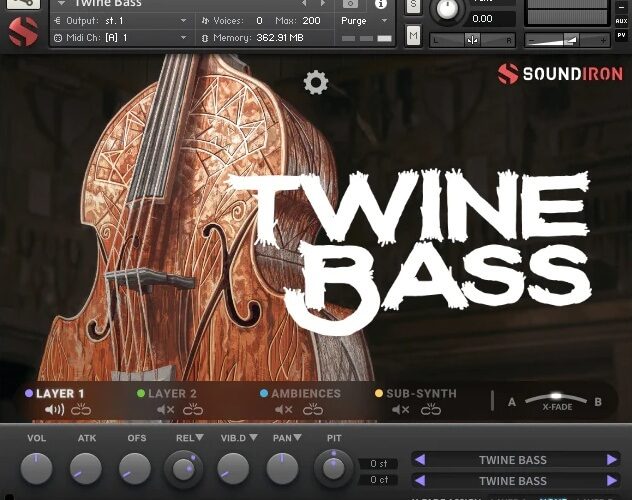Click the VIB.D knob
Image resolution: width=632 pixels, height=500 pixels.
(x=233, y=468)
